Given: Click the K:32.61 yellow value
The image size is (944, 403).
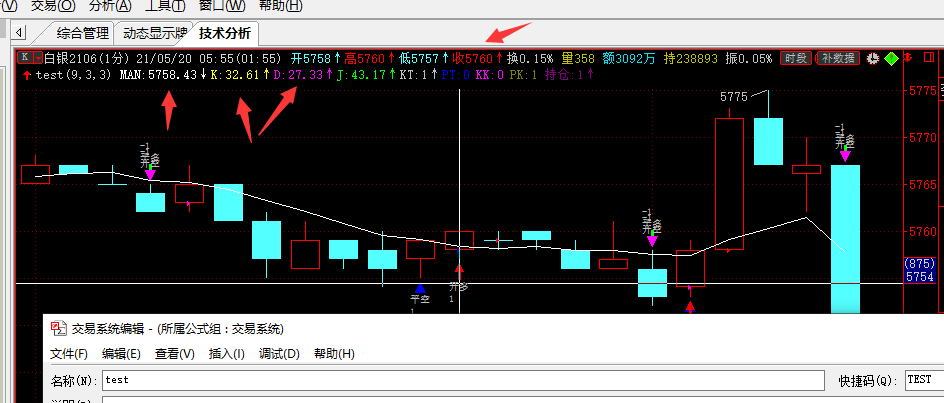Looking at the screenshot, I should tap(234, 75).
